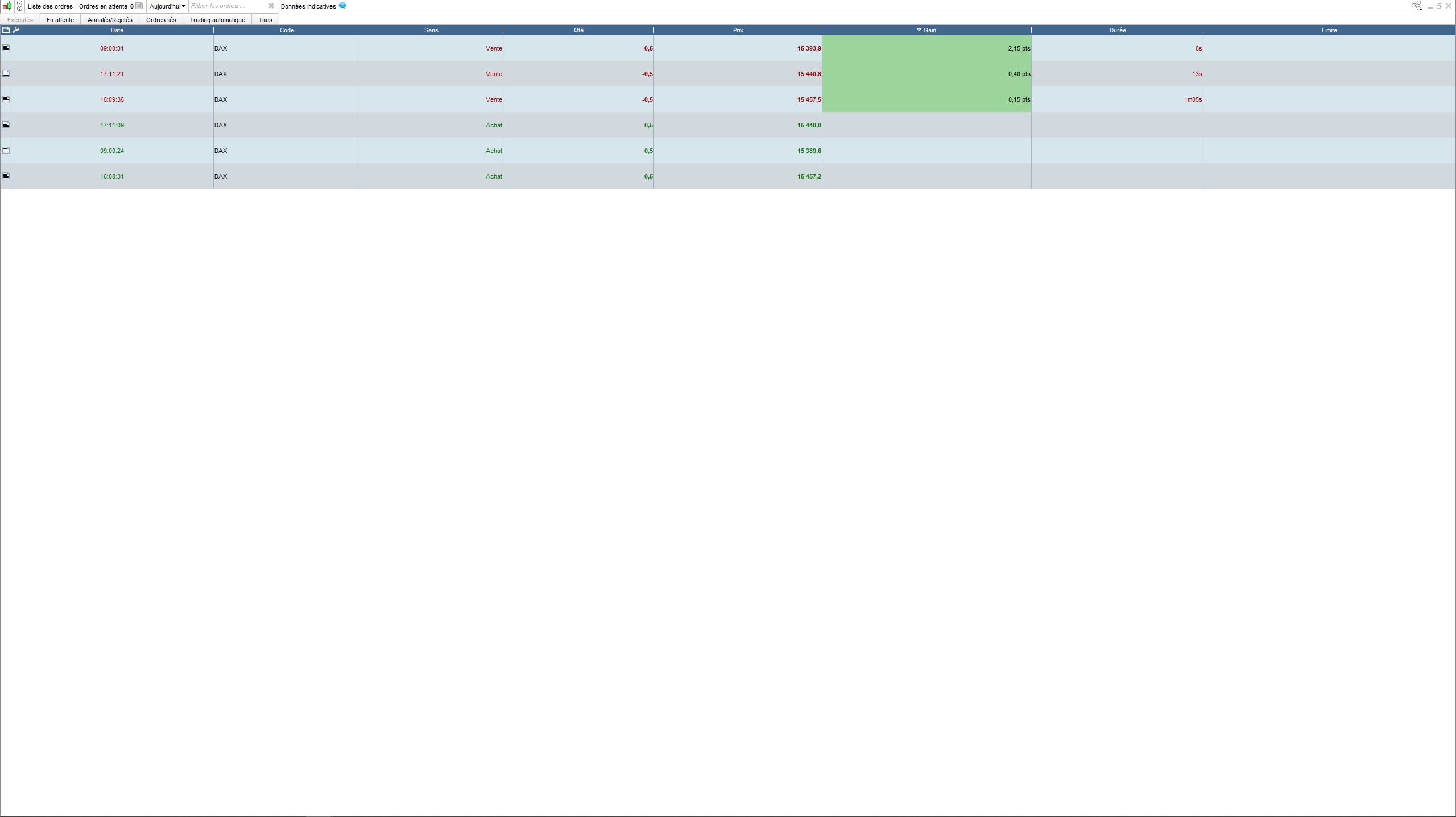Switch to the En attente tab
This screenshot has height=817, width=1456.
click(x=60, y=20)
